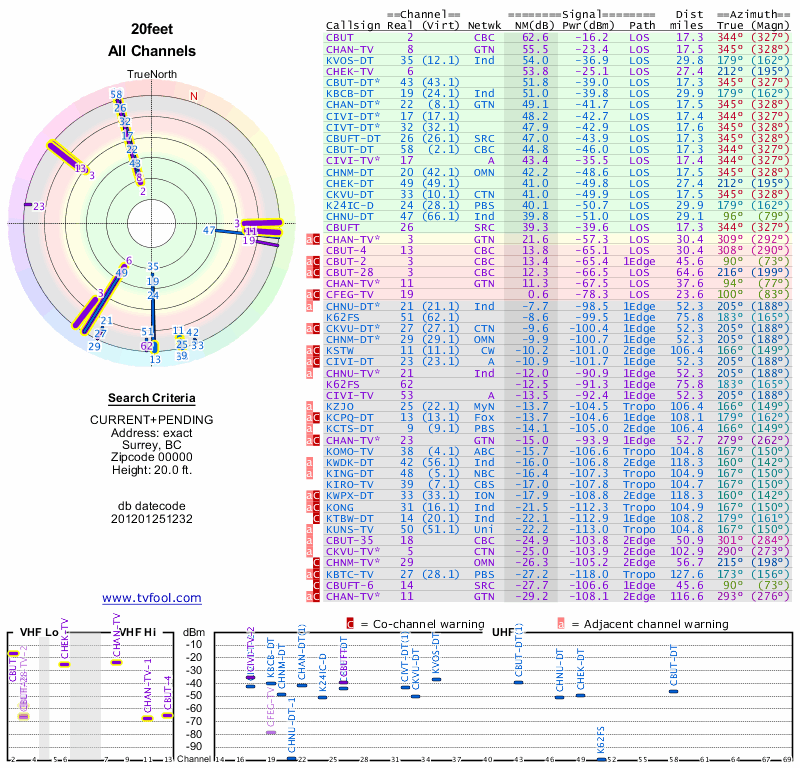Click the Callsign column header
The height and width of the screenshot is (768, 800).
pos(353,26)
